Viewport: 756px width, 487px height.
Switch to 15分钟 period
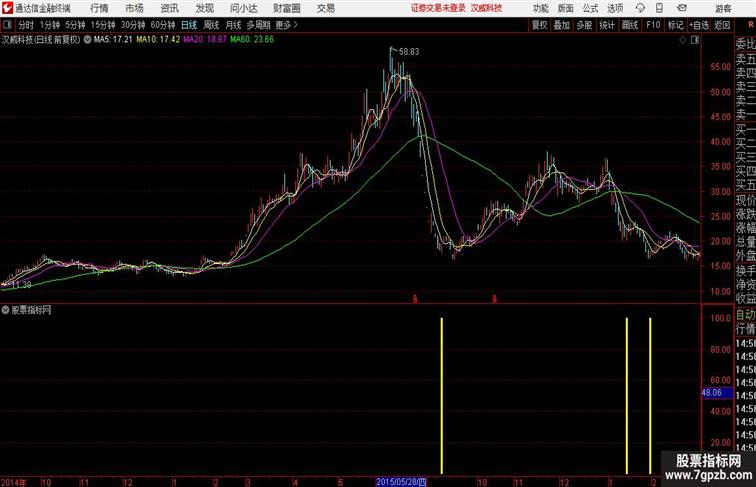pos(103,25)
